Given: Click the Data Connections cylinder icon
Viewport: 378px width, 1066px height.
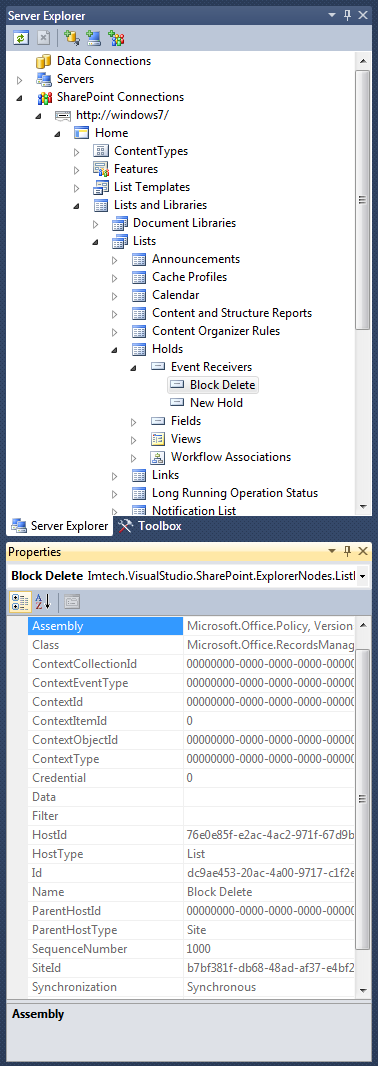Looking at the screenshot, I should (x=44, y=61).
